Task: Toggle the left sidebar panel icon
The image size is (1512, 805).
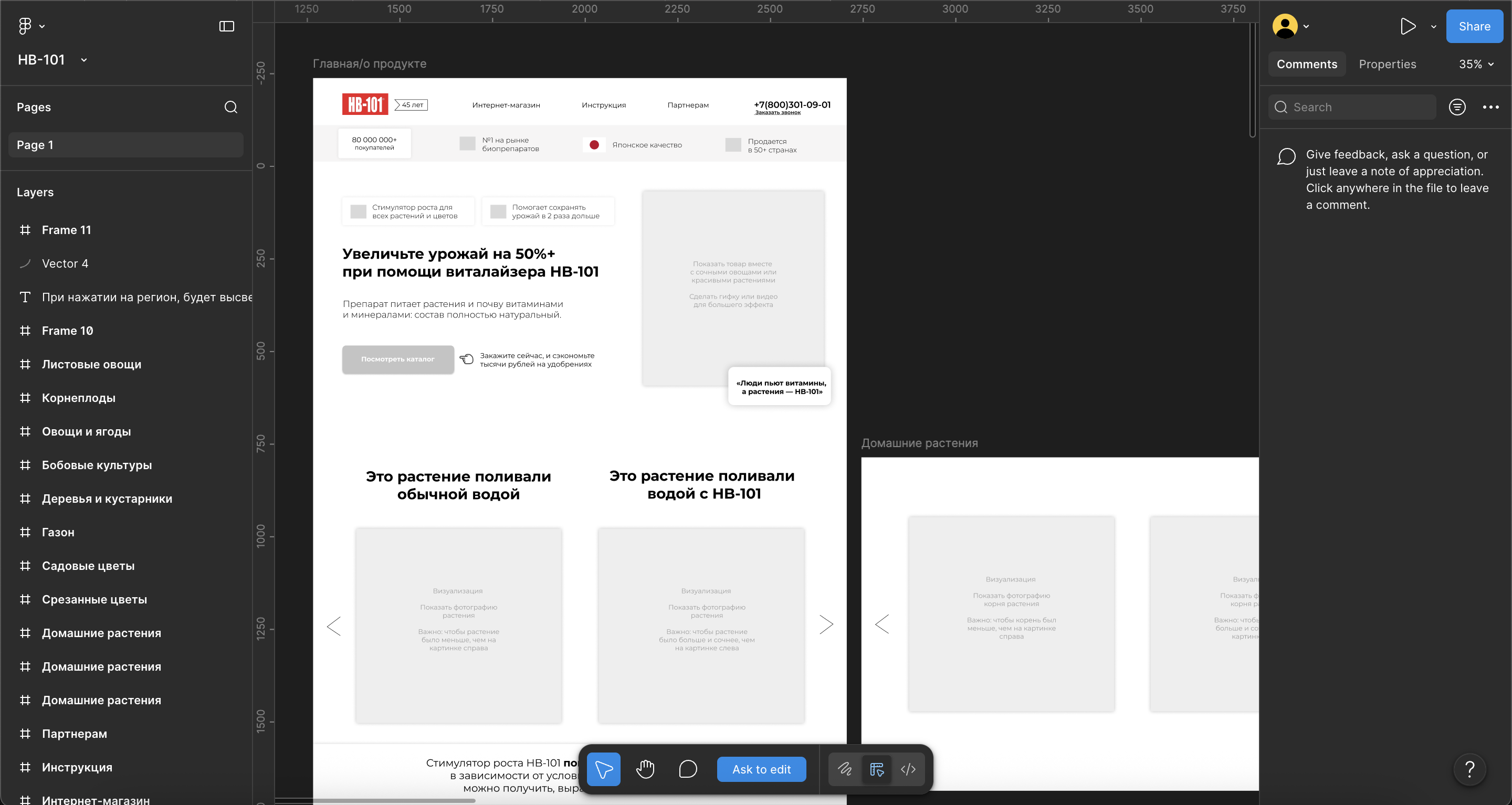Action: tap(227, 26)
